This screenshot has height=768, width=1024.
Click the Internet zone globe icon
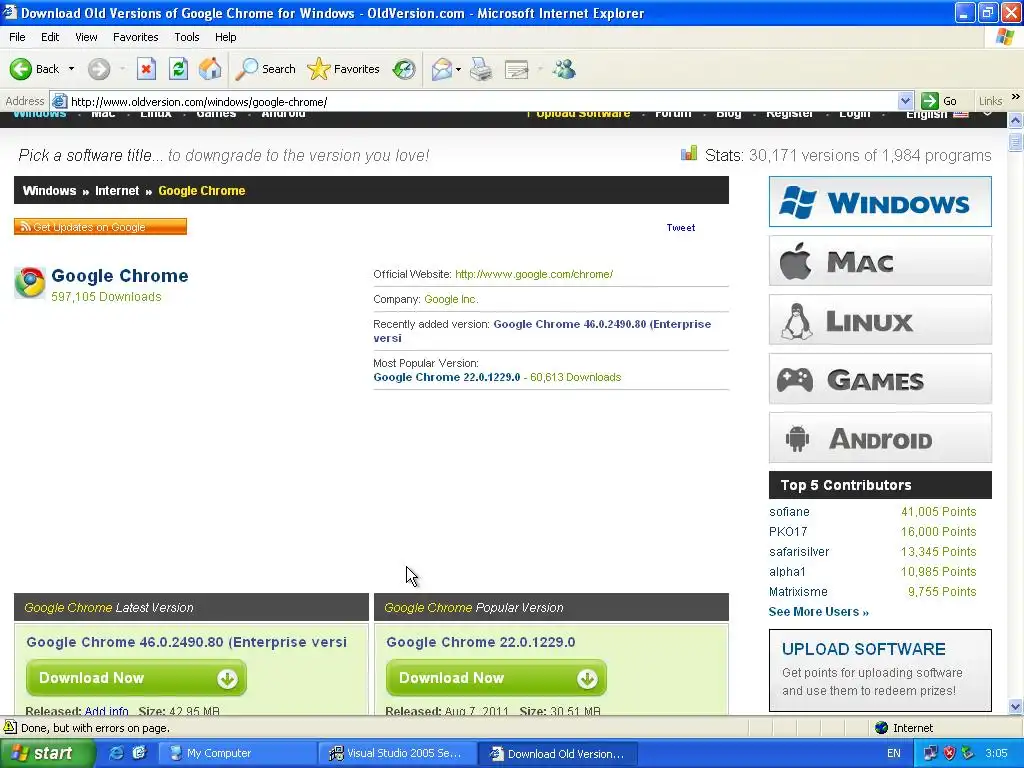(x=881, y=728)
